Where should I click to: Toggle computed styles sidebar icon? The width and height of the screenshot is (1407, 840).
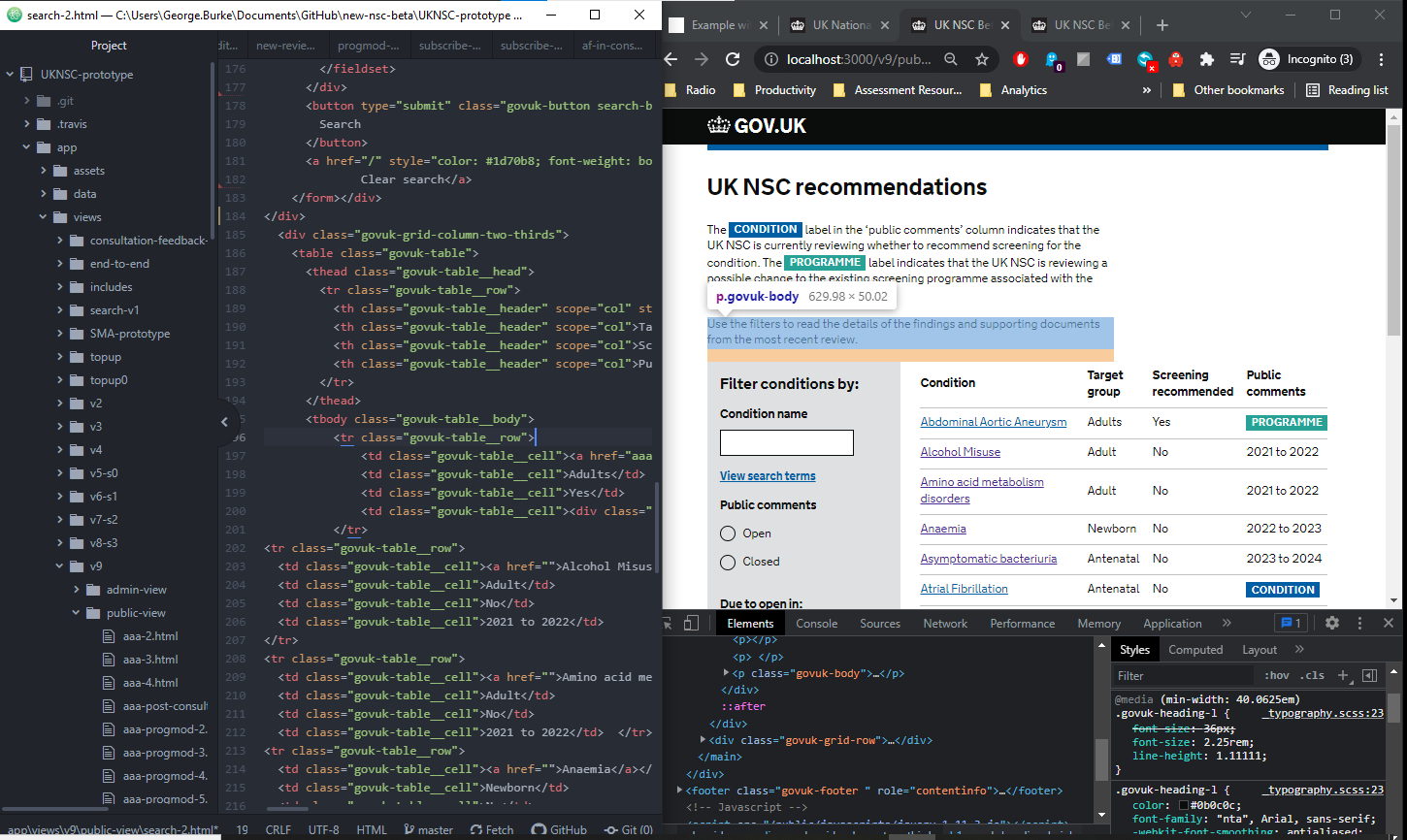tap(1370, 675)
